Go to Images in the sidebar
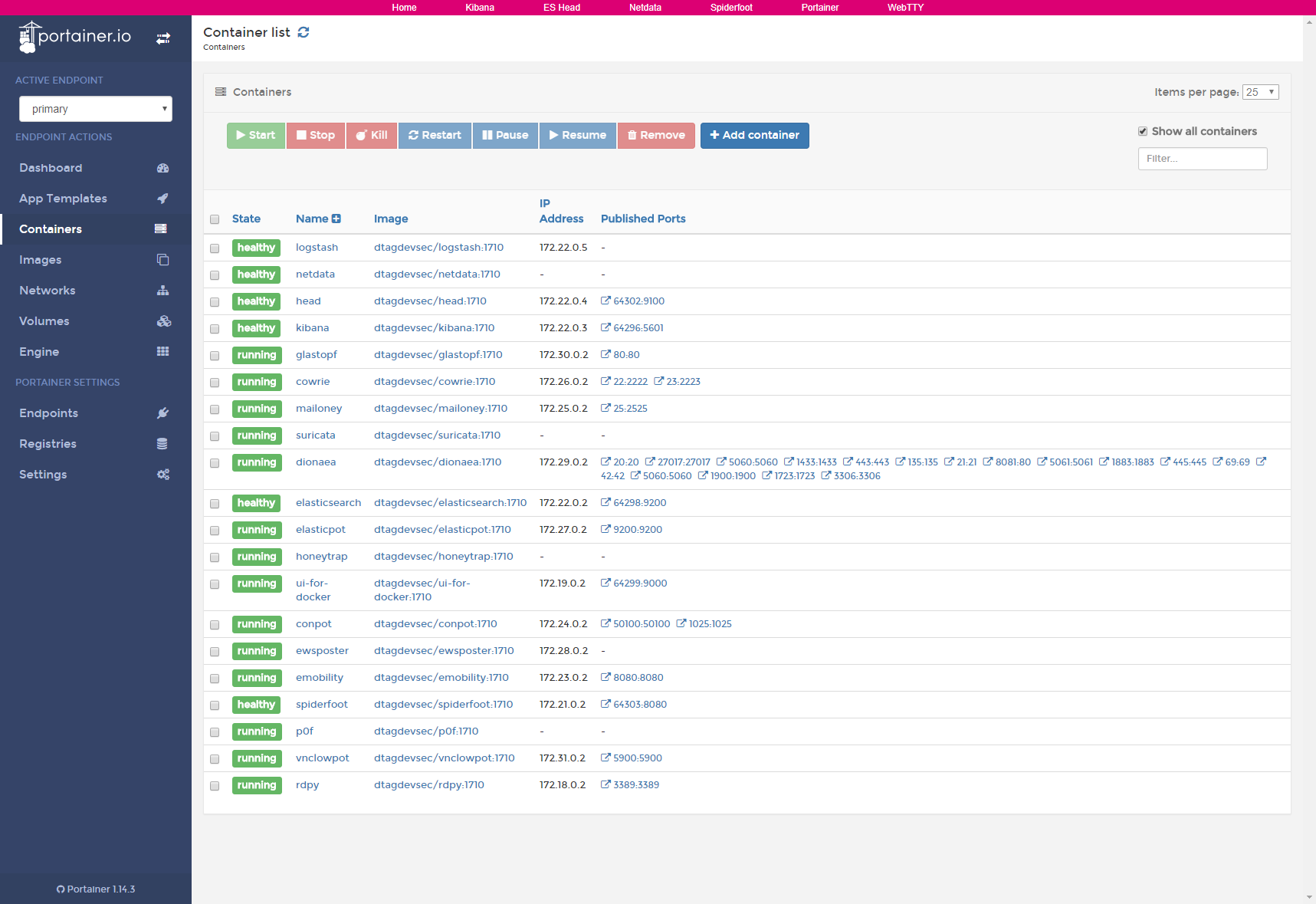This screenshot has width=1316, height=904. tap(41, 260)
